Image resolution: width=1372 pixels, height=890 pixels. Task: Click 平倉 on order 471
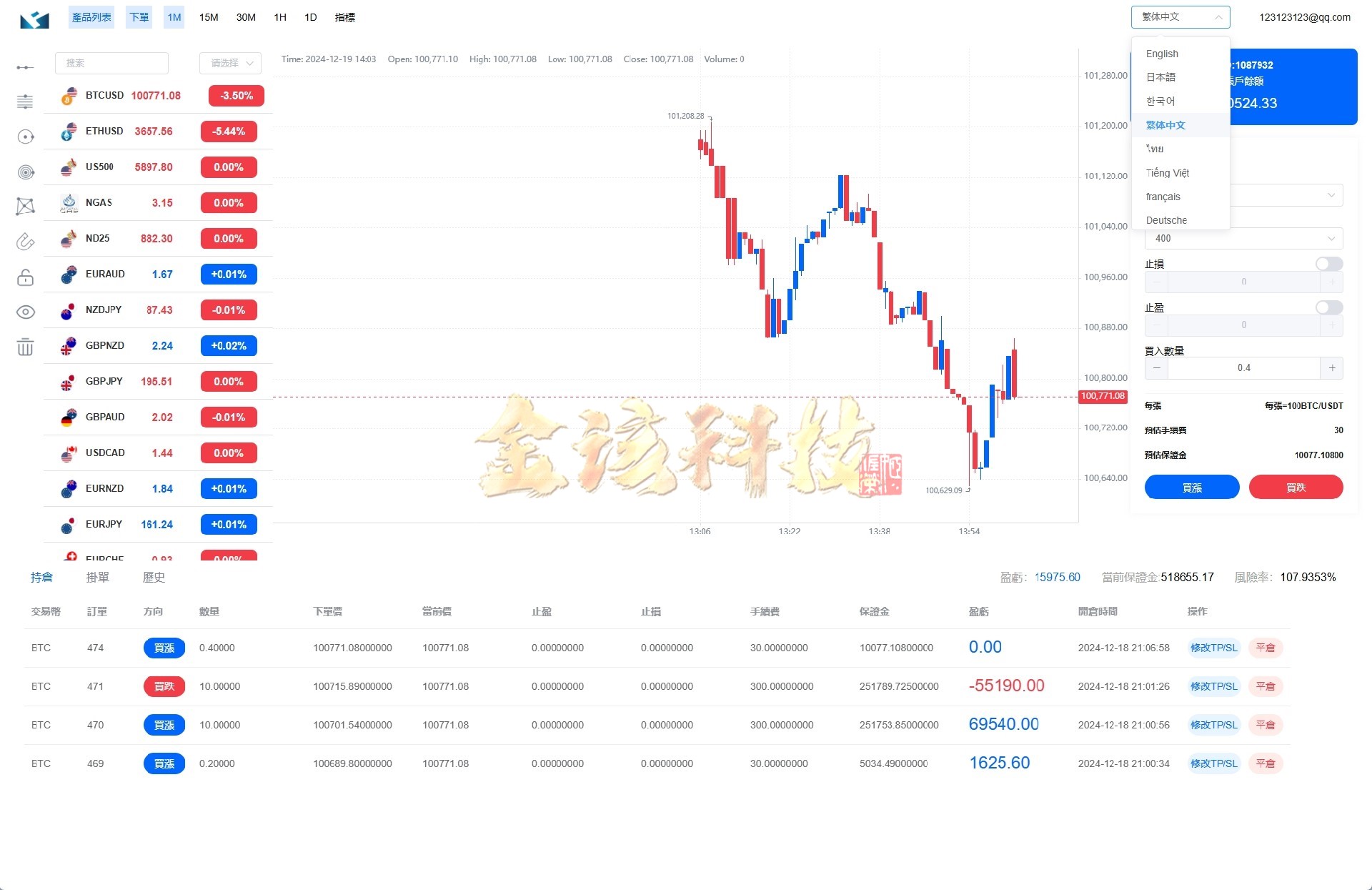pos(1266,686)
